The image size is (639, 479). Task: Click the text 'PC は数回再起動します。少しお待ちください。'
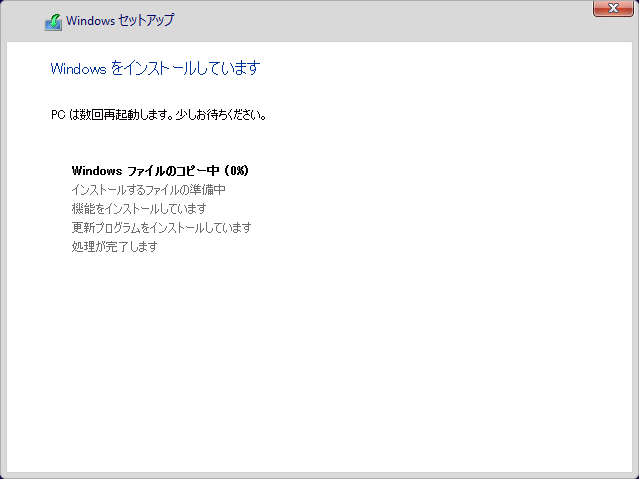pyautogui.click(x=159, y=115)
